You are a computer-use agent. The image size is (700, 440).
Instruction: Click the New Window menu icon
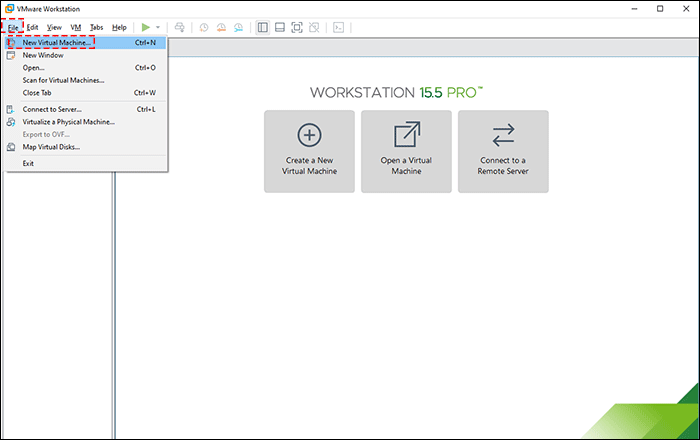click(x=11, y=55)
